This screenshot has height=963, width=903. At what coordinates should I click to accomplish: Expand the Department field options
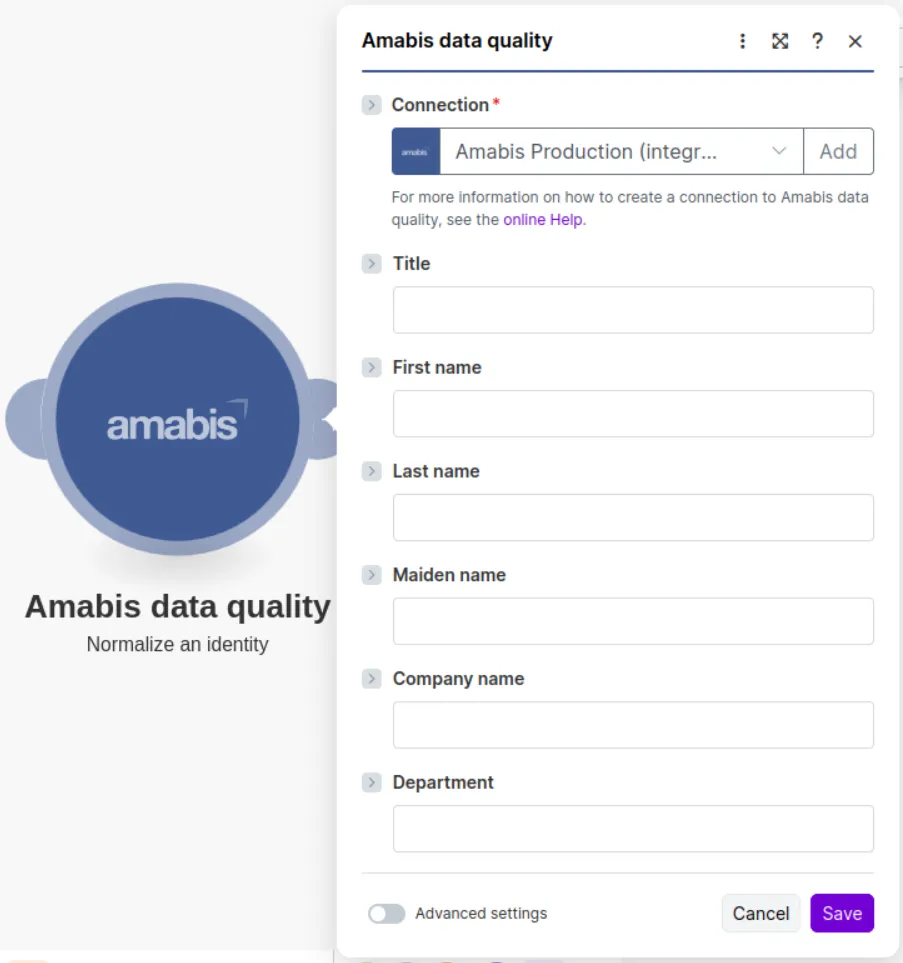tap(371, 782)
